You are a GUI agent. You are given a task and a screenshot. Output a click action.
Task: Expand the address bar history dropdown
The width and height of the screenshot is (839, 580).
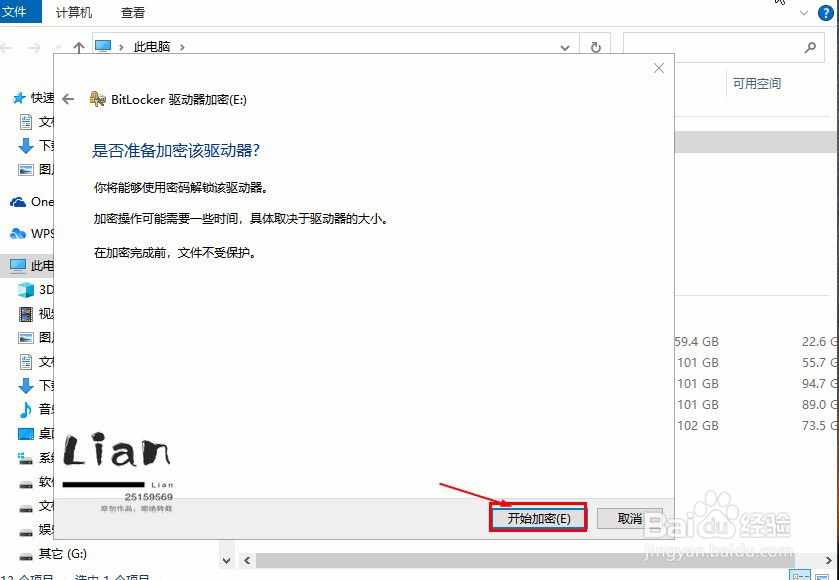pos(564,46)
